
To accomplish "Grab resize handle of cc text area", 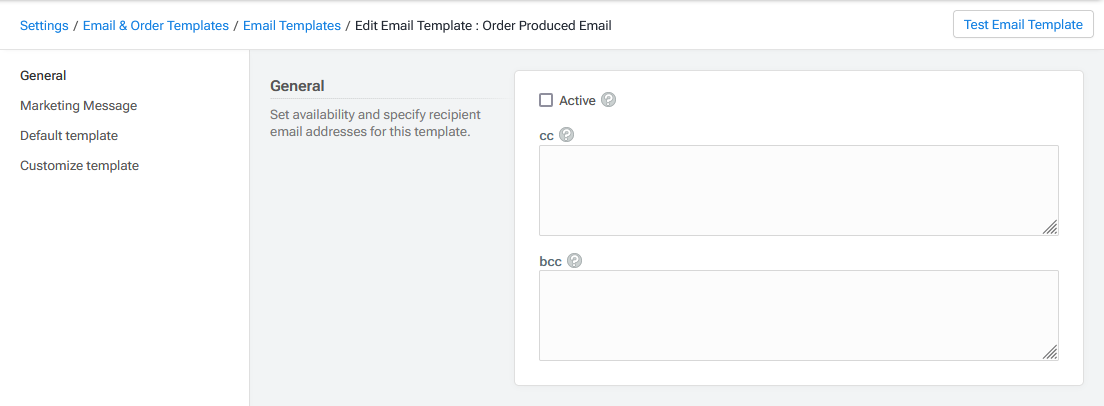I will pyautogui.click(x=1050, y=227).
